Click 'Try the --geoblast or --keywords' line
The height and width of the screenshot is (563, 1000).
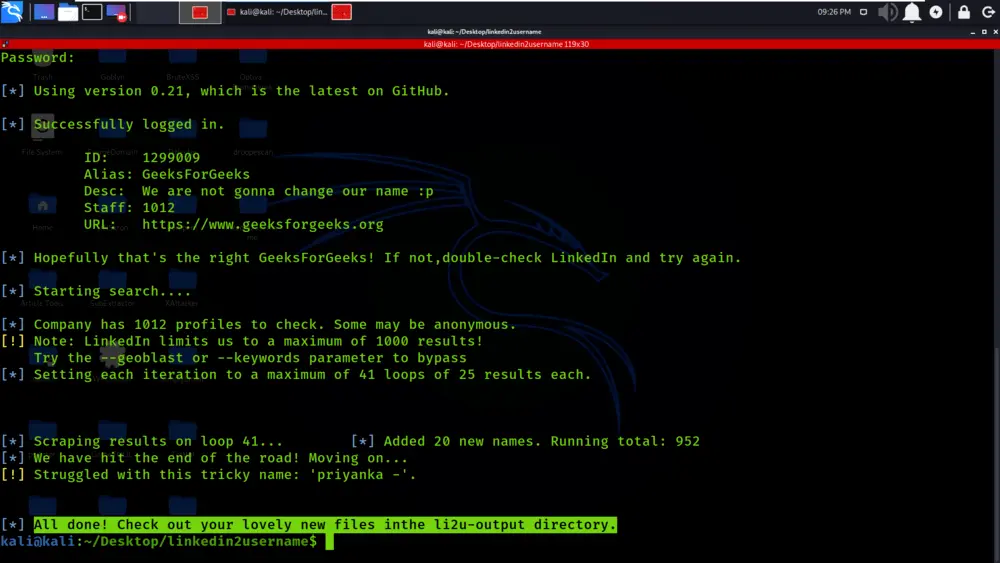pyautogui.click(x=250, y=358)
